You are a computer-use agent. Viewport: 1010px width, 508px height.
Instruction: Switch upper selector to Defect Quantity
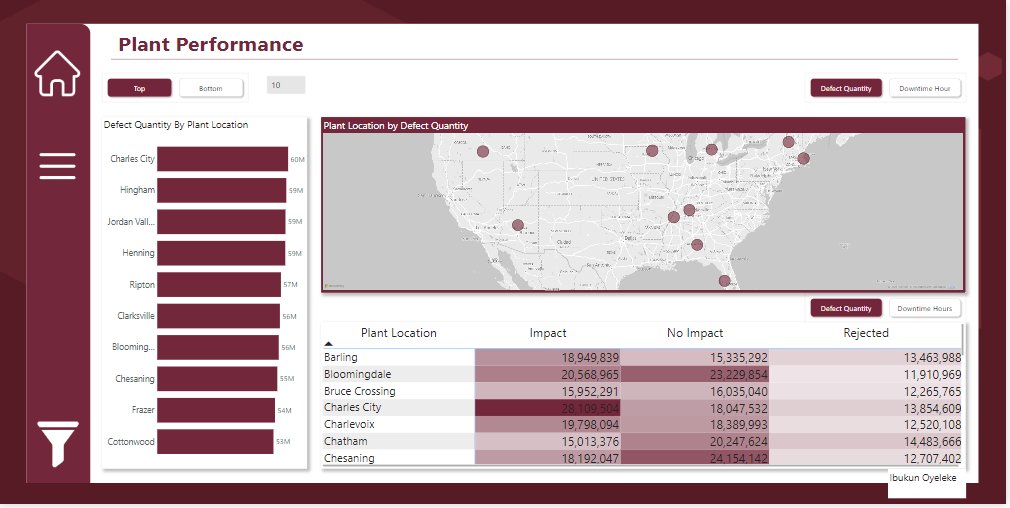pyautogui.click(x=846, y=88)
